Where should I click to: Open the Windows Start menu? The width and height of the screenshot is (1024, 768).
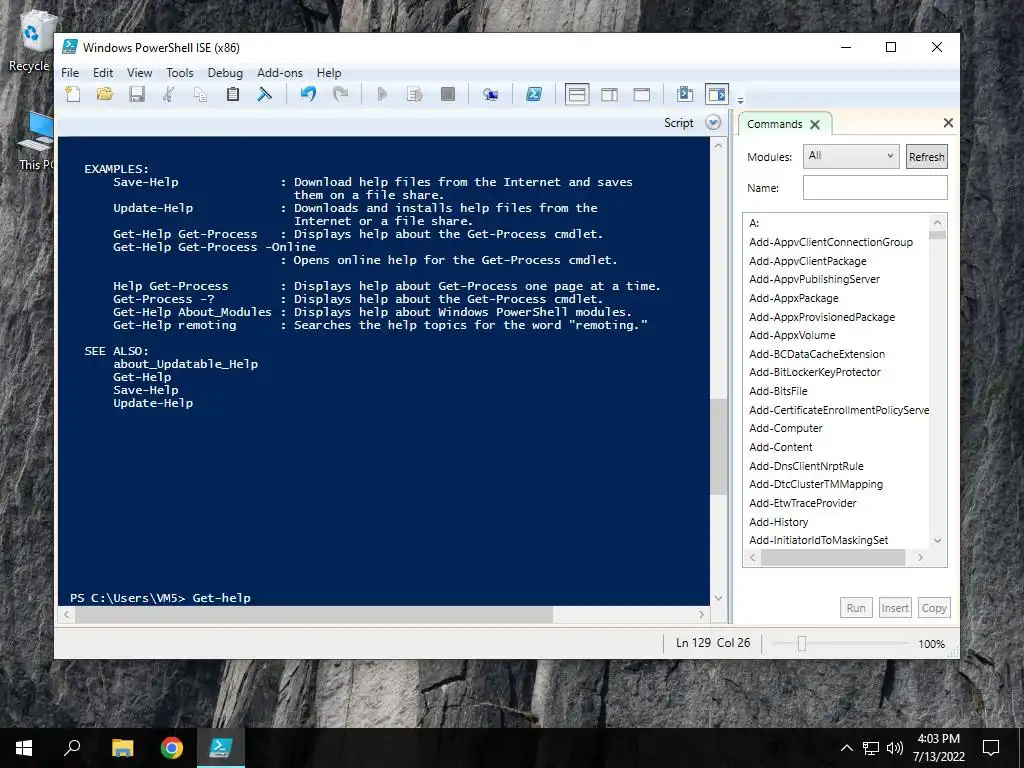[x=24, y=748]
